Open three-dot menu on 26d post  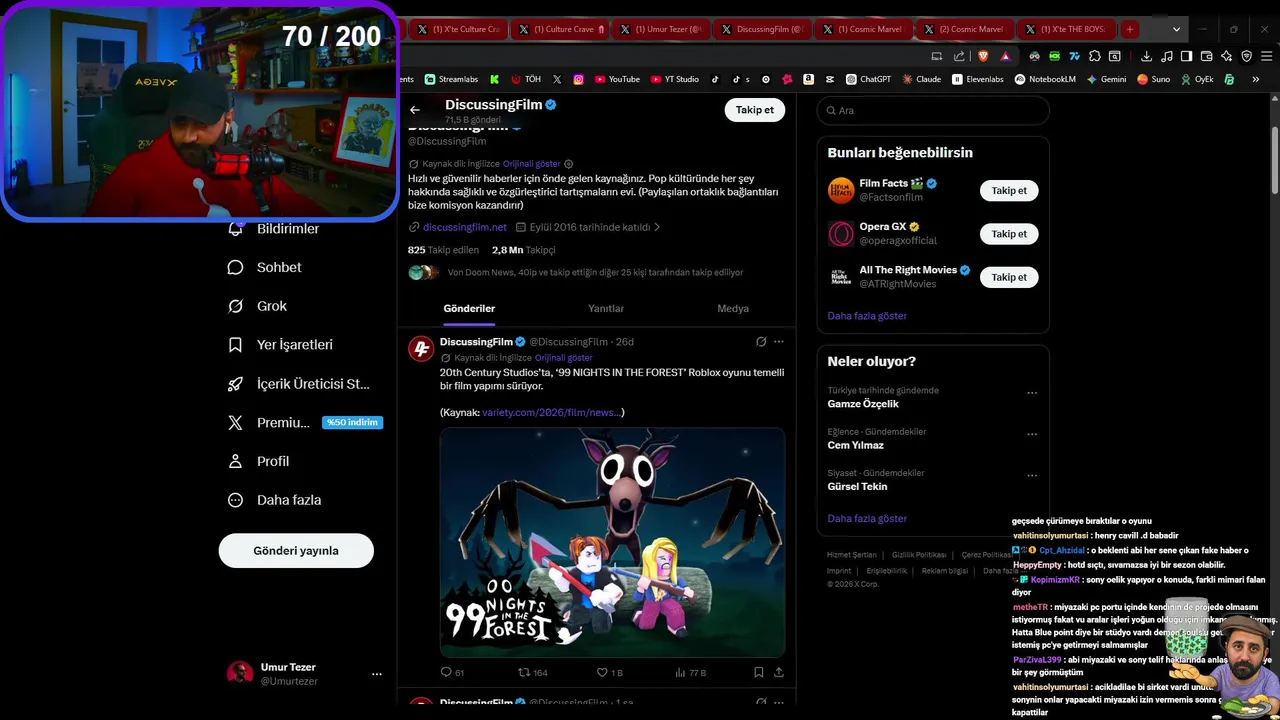[779, 342]
